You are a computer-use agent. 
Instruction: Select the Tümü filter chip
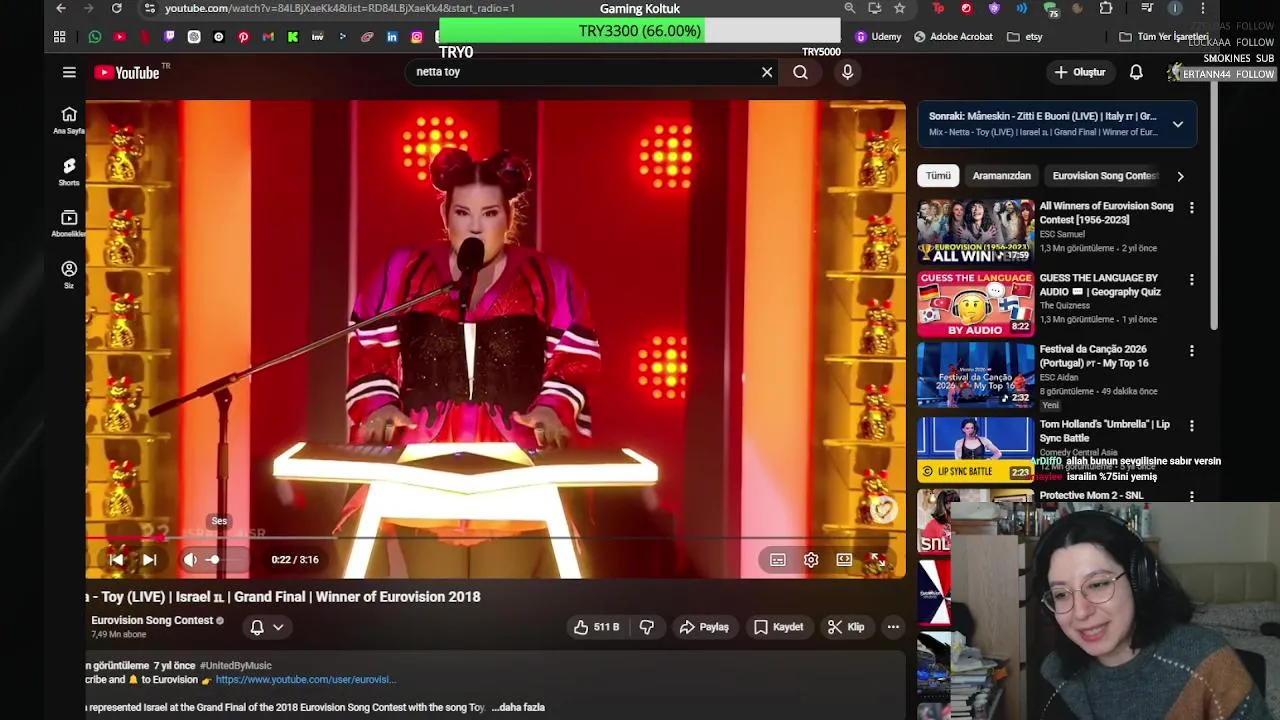[938, 175]
